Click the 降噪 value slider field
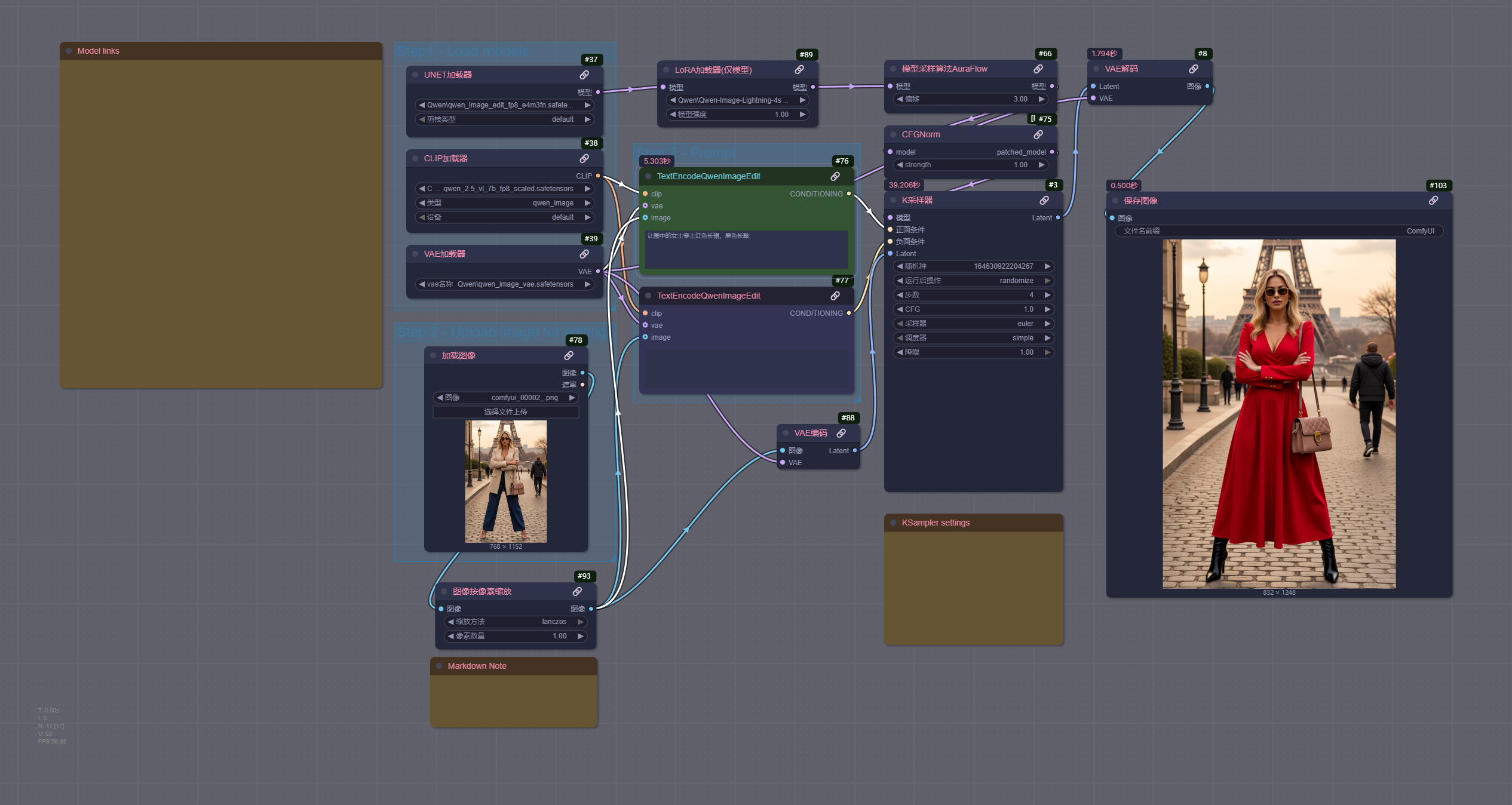 (x=974, y=352)
